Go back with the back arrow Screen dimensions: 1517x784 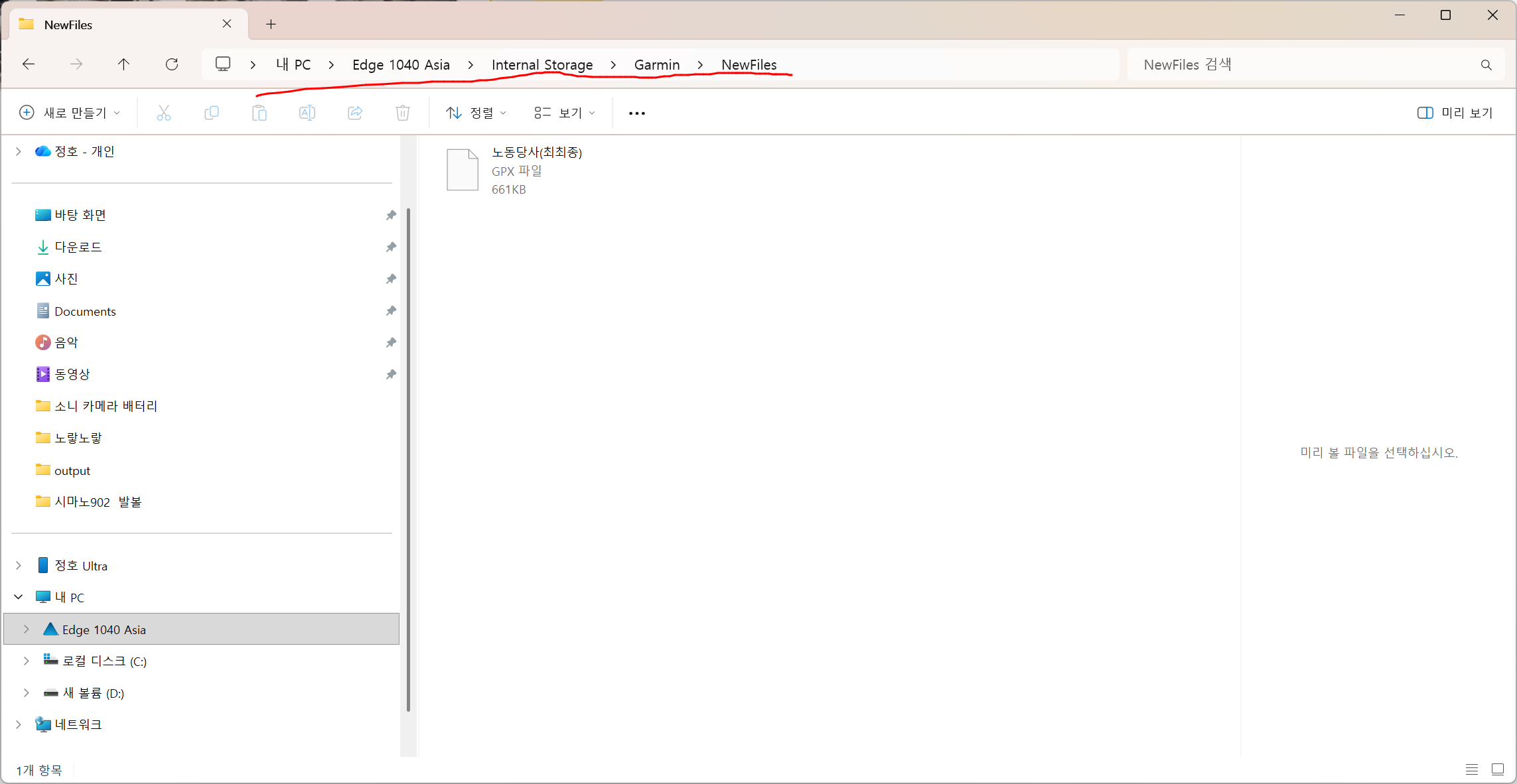pos(29,64)
